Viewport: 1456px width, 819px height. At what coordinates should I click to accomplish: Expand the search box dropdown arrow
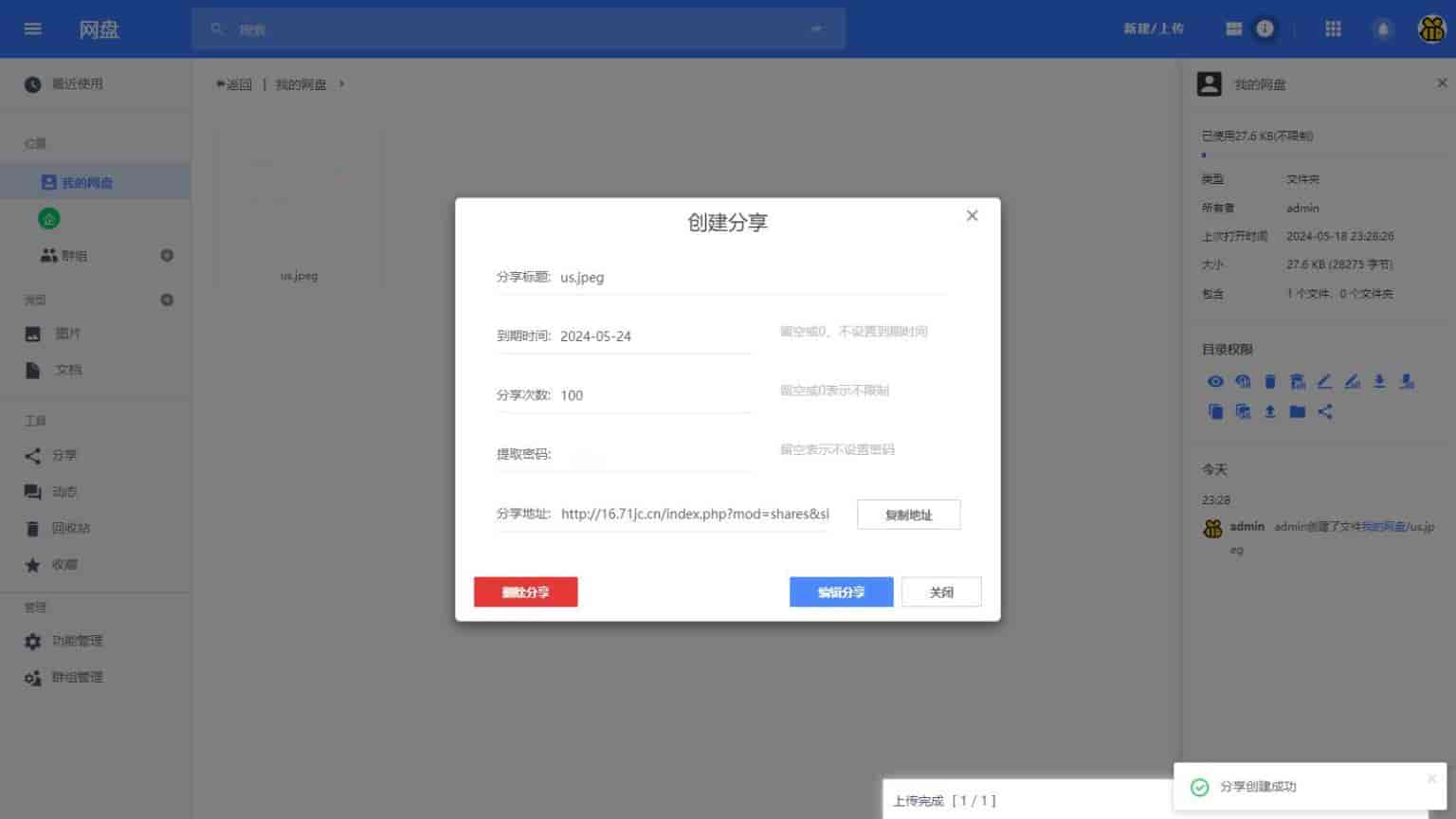[816, 29]
